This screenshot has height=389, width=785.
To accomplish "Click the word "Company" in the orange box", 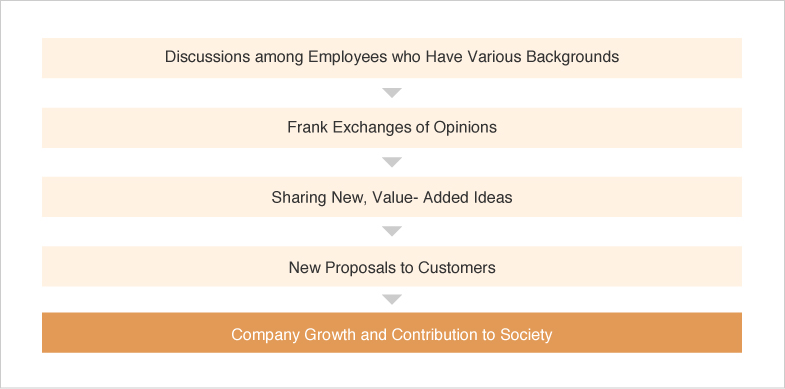I will point(265,334).
